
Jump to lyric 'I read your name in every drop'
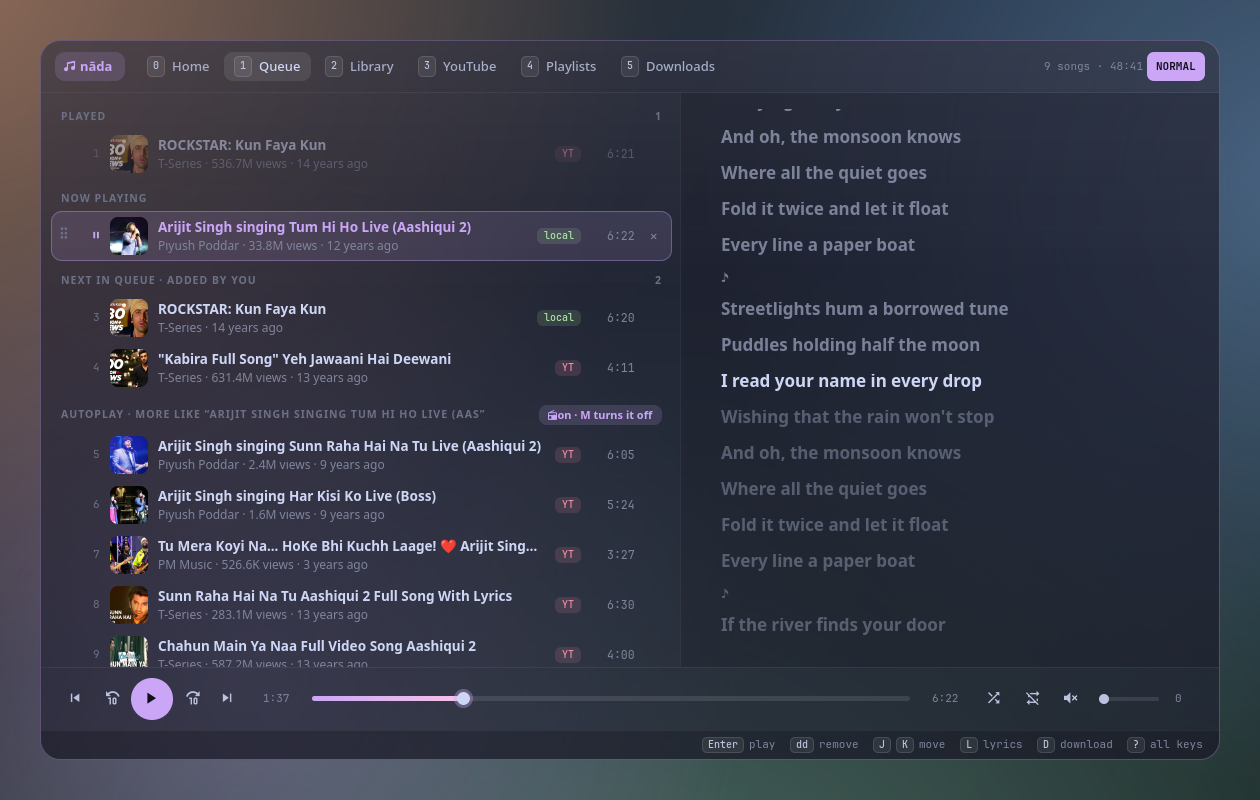tap(851, 381)
